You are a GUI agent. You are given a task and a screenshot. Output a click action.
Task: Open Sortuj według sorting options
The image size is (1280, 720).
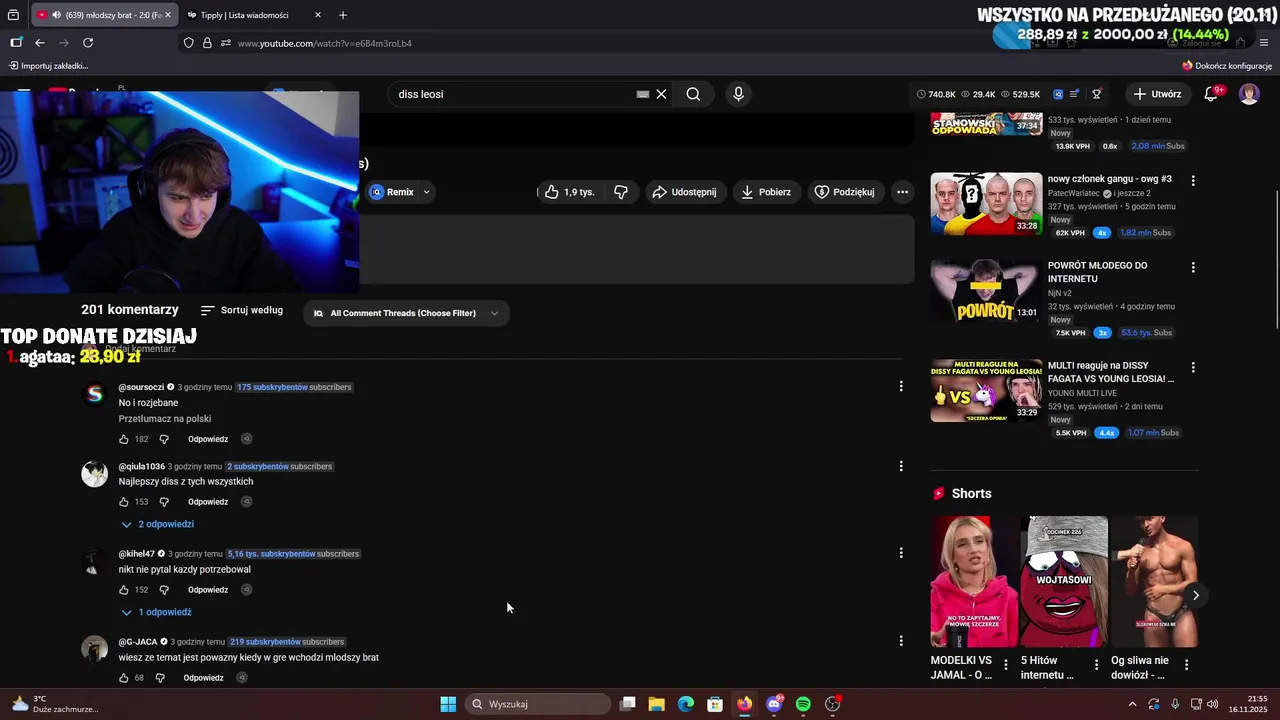[x=242, y=310]
